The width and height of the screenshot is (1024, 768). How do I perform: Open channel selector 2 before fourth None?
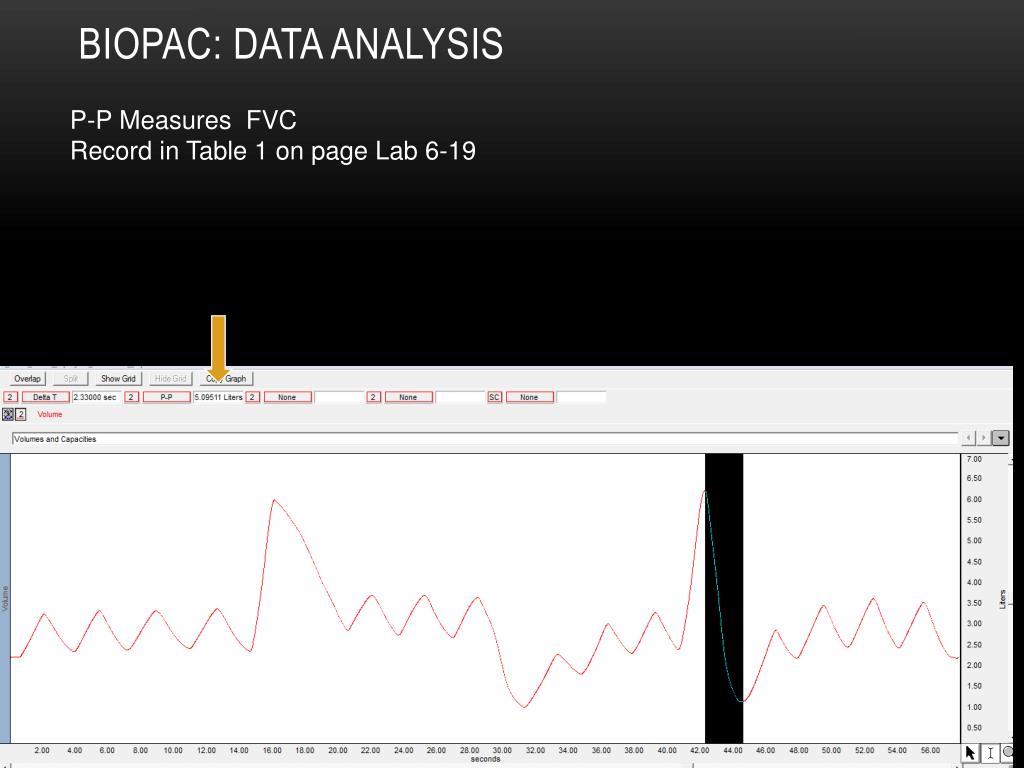pyautogui.click(x=374, y=397)
